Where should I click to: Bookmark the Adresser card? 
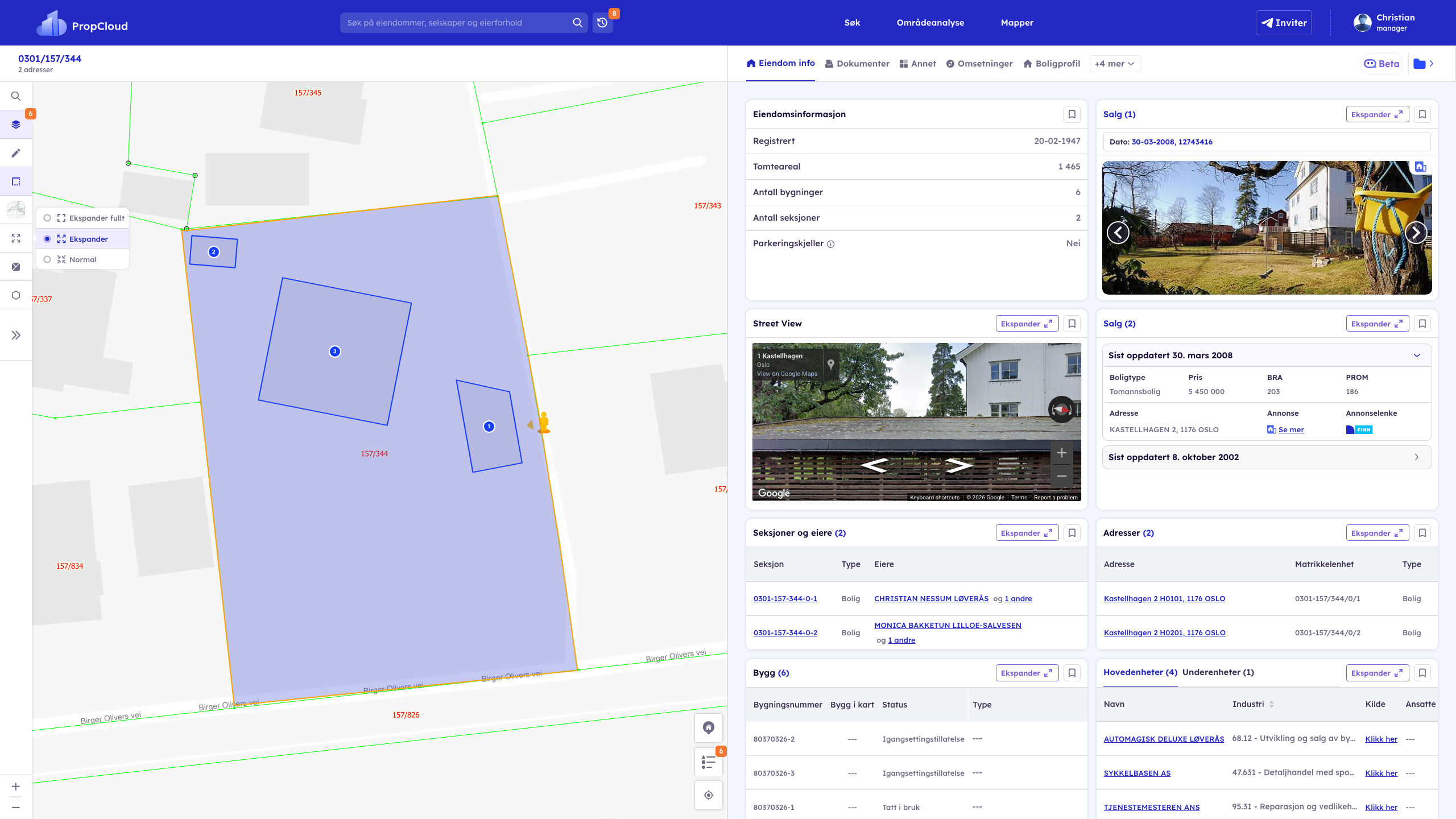(1422, 533)
